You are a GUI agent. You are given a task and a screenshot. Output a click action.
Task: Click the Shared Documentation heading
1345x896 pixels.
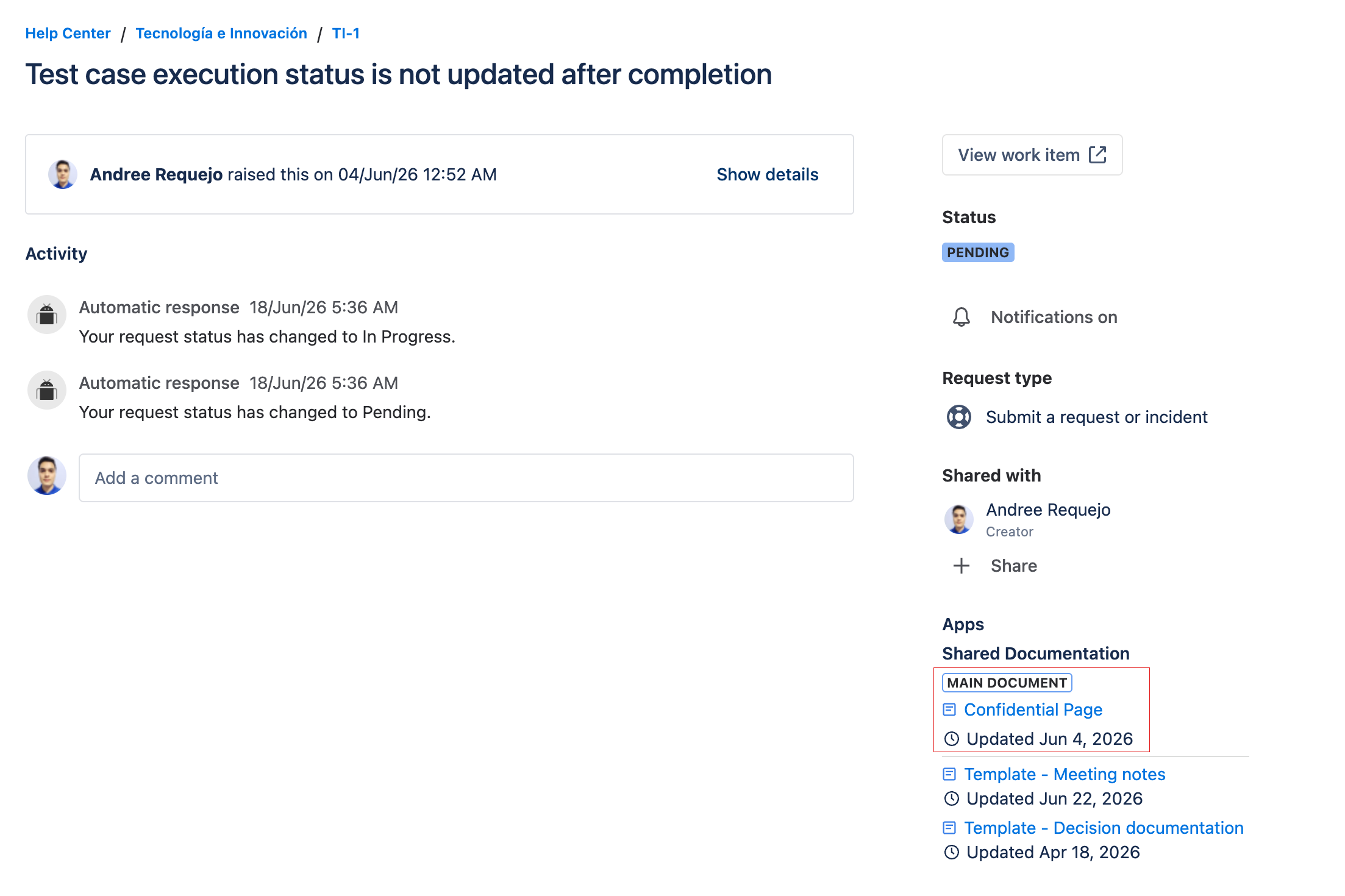click(x=1035, y=653)
